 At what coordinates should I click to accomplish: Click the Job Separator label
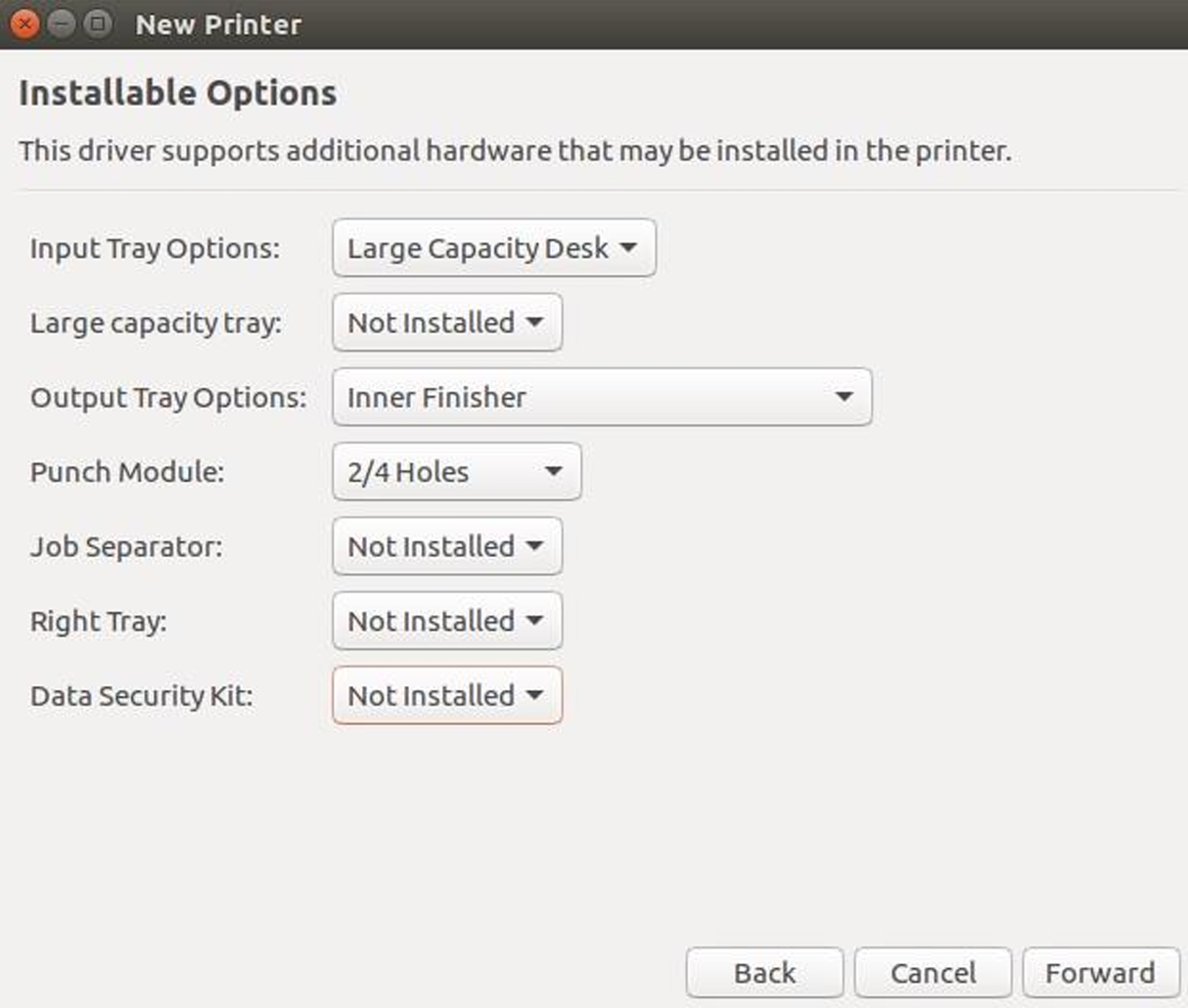126,546
